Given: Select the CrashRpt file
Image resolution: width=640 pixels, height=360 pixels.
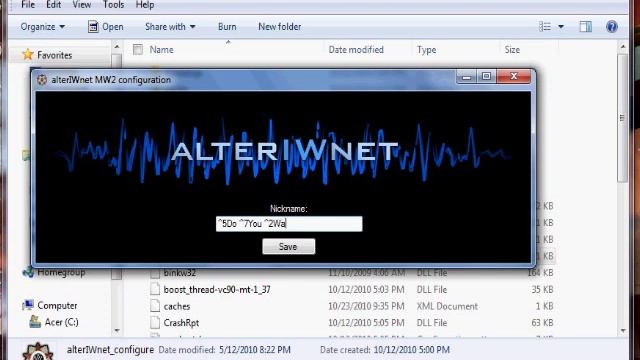Looking at the screenshot, I should point(181,323).
